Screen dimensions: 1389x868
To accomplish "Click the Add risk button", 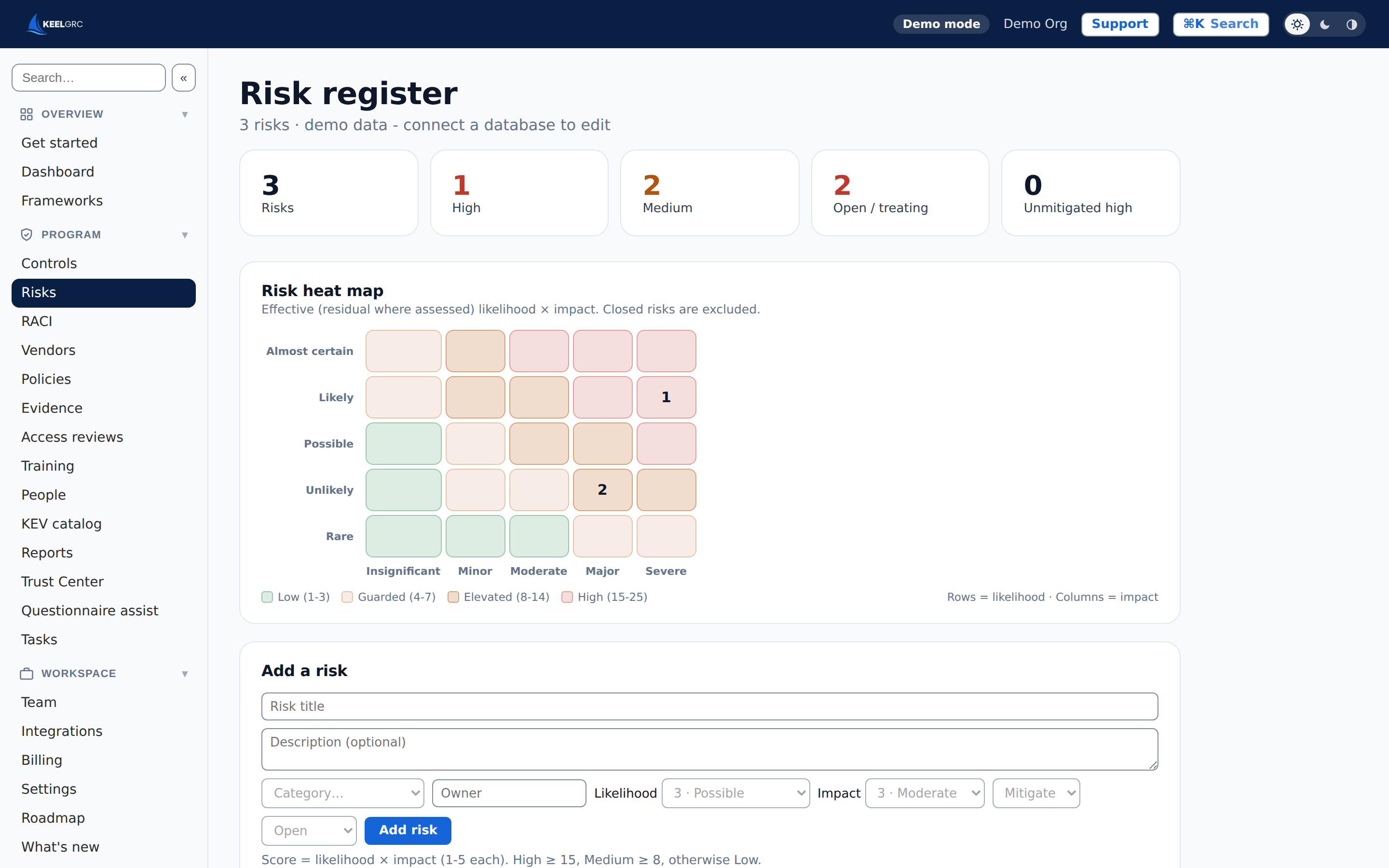I will click(408, 831).
